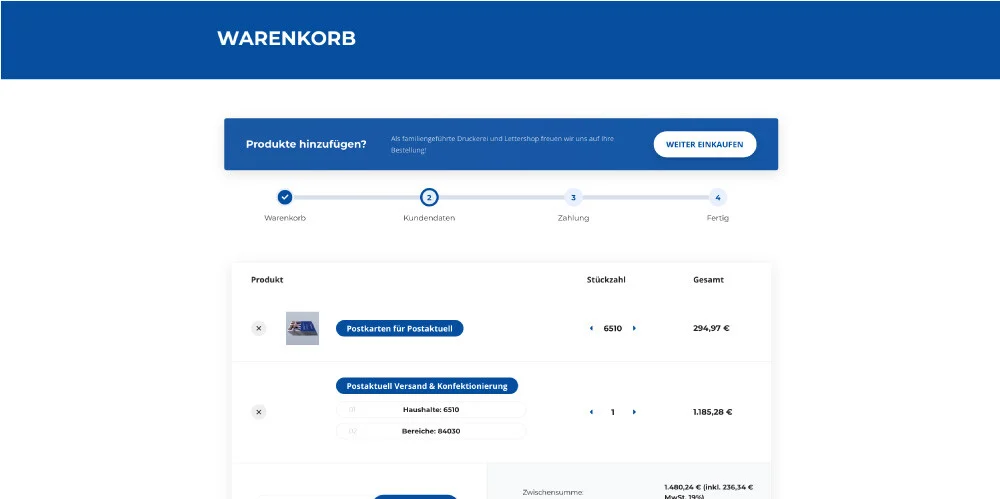Go to step 3 Zahlung circle

pyautogui.click(x=573, y=197)
